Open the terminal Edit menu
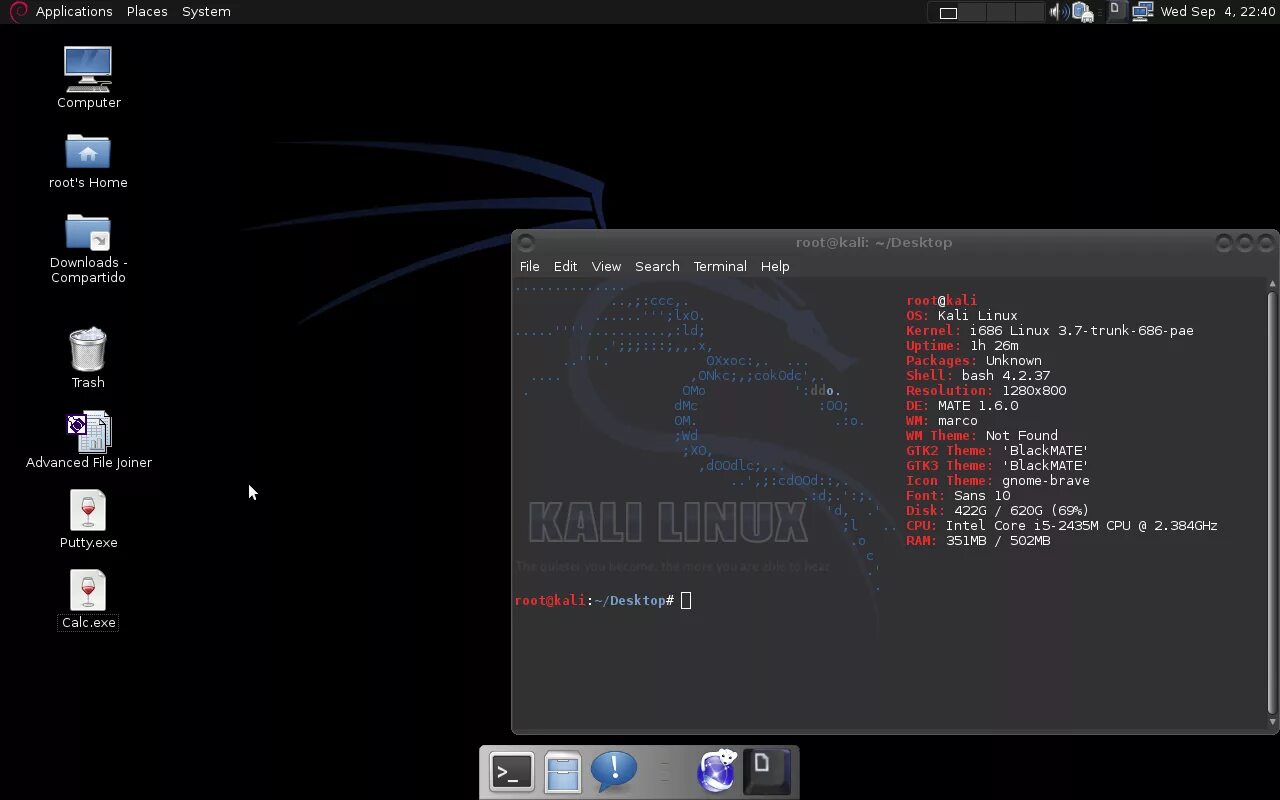The width and height of the screenshot is (1280, 800). [565, 266]
